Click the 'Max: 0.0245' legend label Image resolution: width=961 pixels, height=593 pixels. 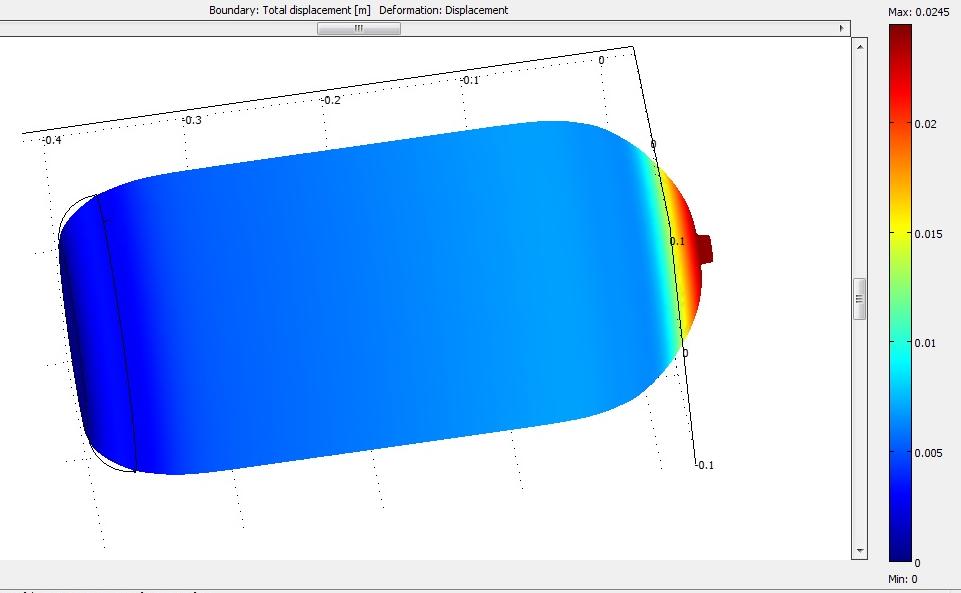click(x=919, y=12)
